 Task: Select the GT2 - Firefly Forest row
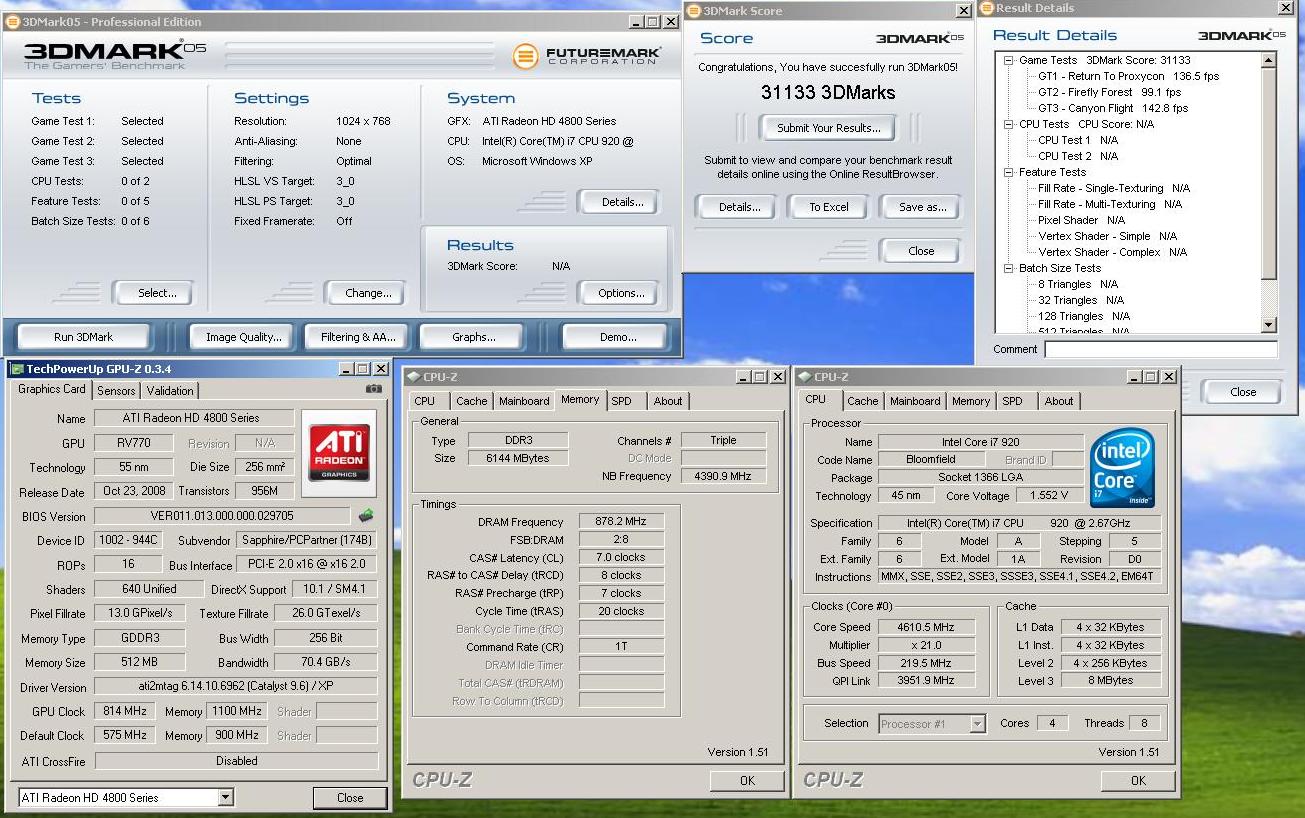(x=1110, y=92)
